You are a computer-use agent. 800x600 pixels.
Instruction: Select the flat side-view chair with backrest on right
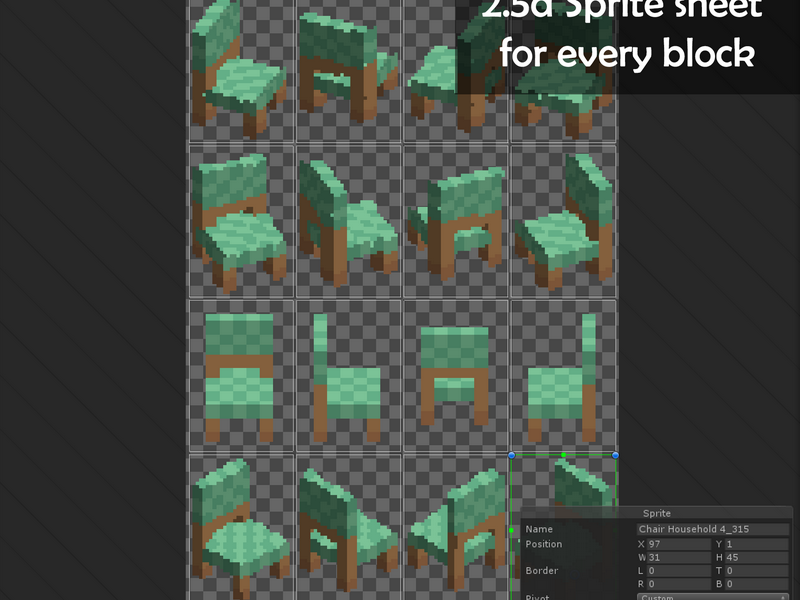click(x=563, y=376)
